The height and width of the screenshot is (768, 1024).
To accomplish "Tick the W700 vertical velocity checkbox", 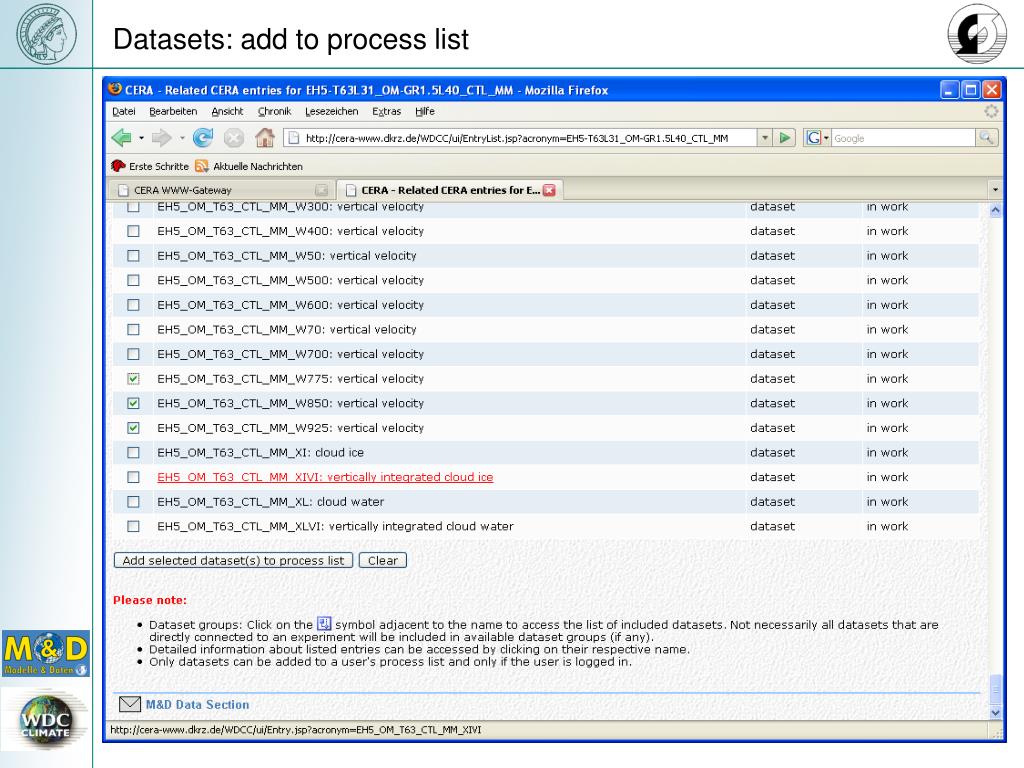I will coord(133,354).
